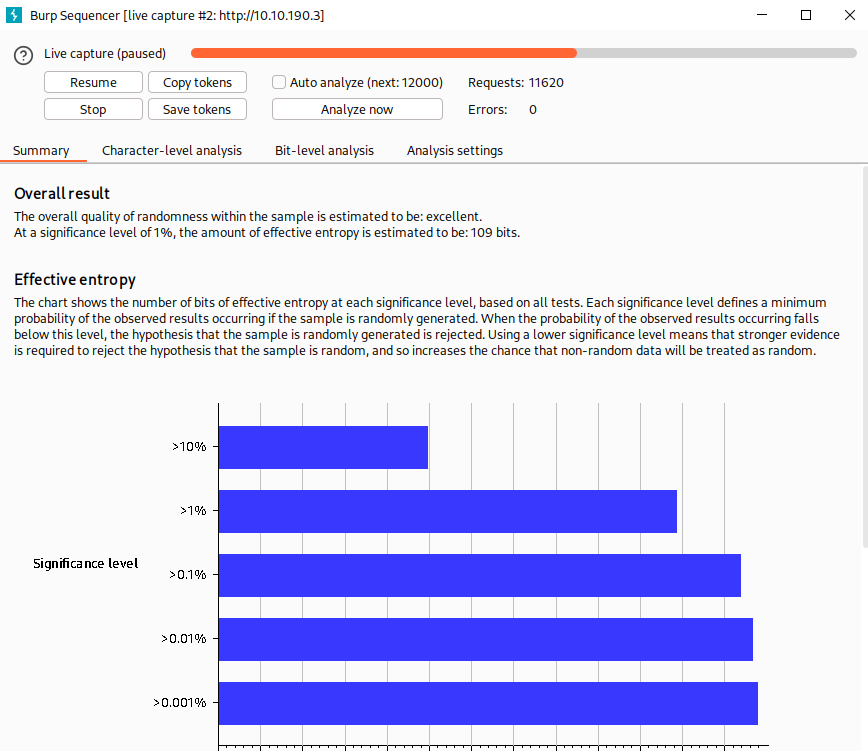Viewport: 868px width, 751px height.
Task: Click the >0.001% significance bar
Action: pos(488,703)
